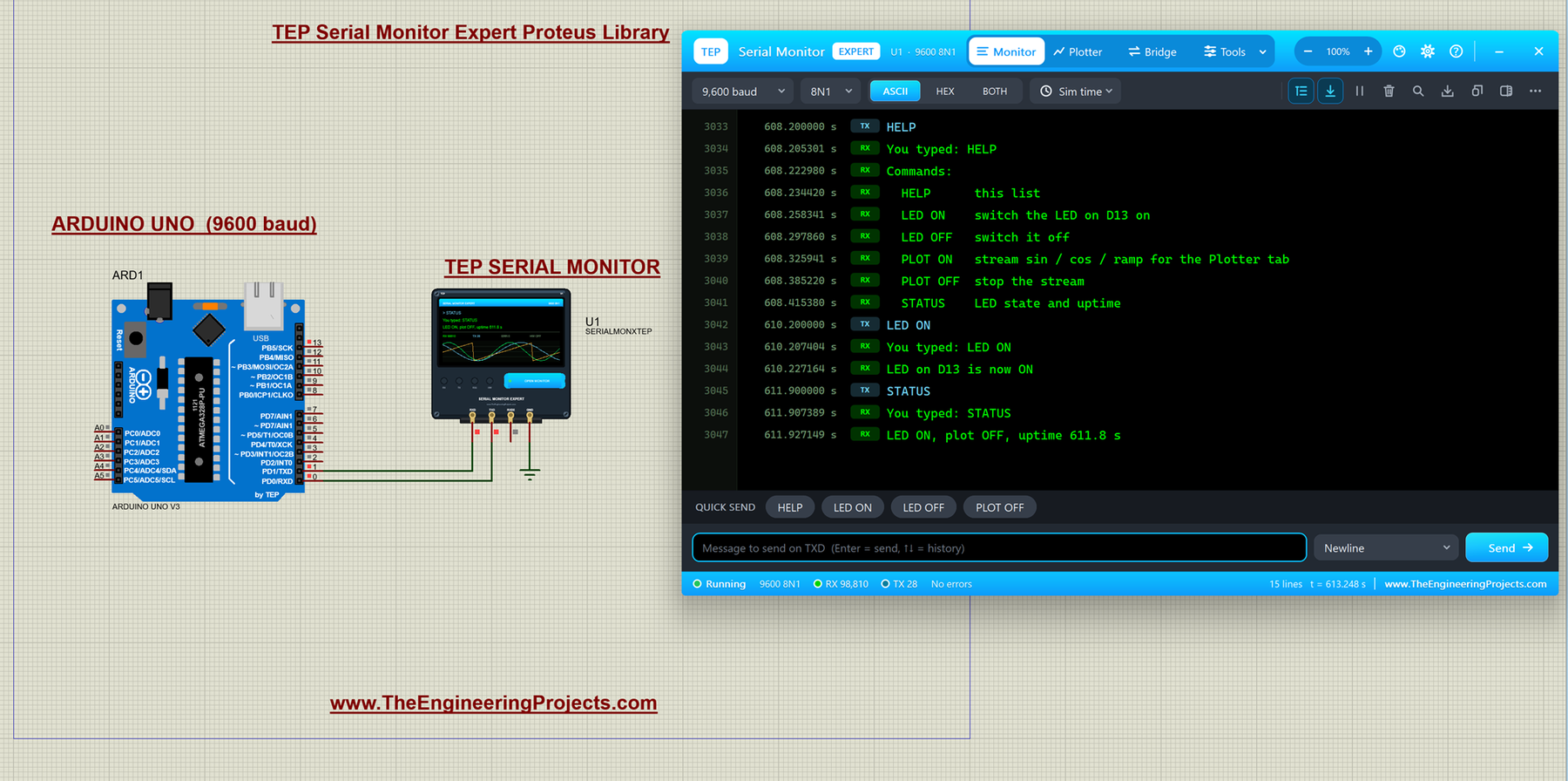The height and width of the screenshot is (781, 1568).
Task: Click the Arduino Reset button on board
Action: coord(136,339)
